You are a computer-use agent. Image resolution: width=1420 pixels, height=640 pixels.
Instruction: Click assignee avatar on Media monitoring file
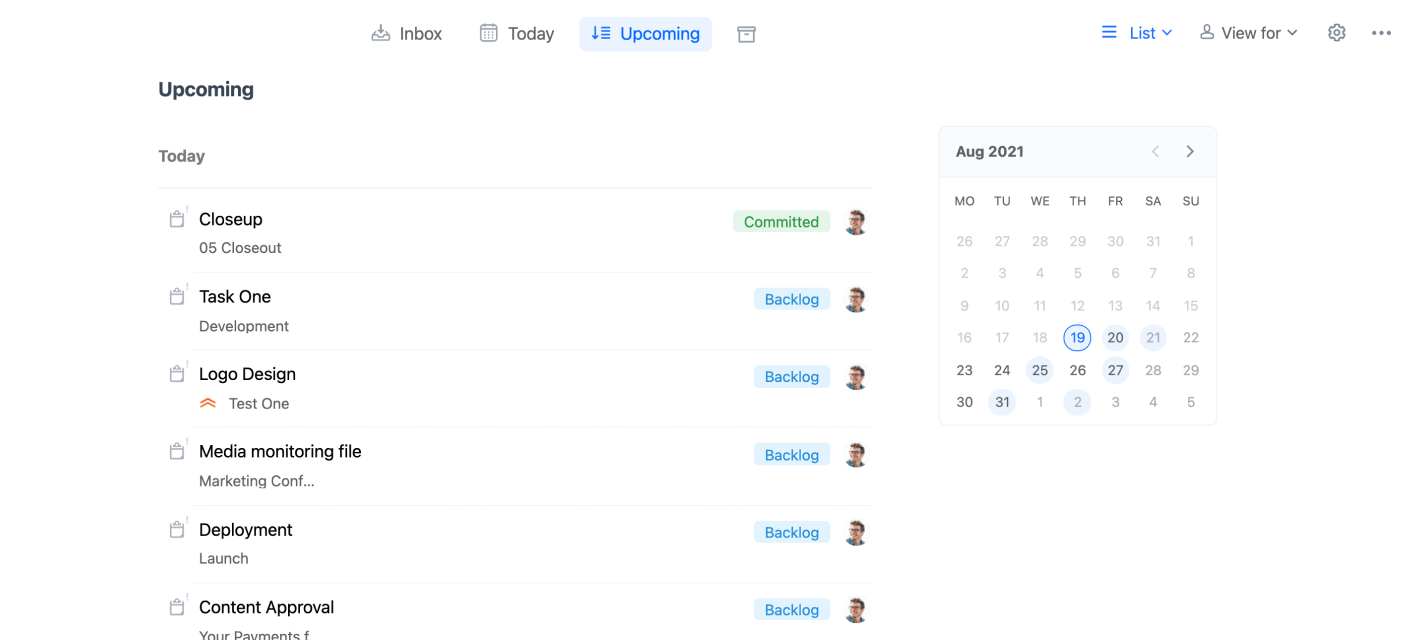point(855,455)
